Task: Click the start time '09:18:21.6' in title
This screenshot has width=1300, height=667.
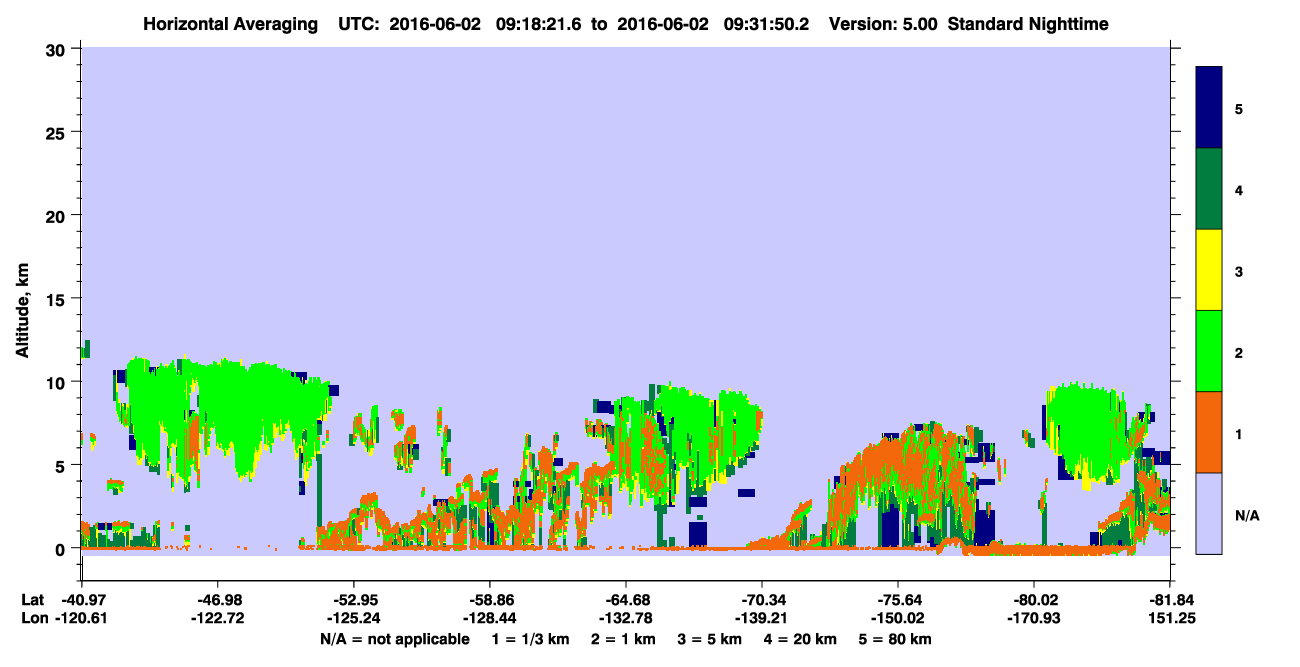Action: [x=541, y=24]
